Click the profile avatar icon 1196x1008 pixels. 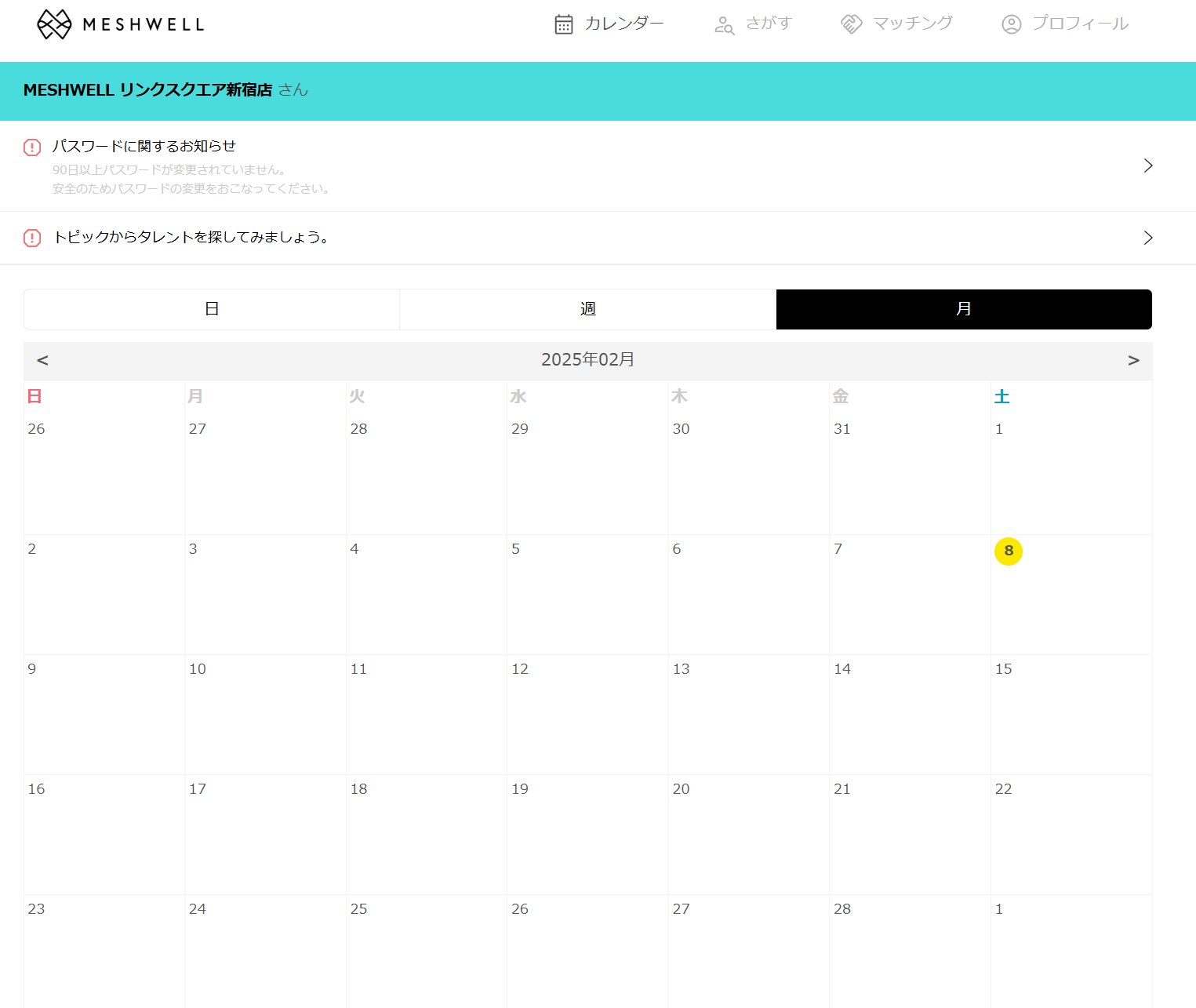pos(1012,24)
